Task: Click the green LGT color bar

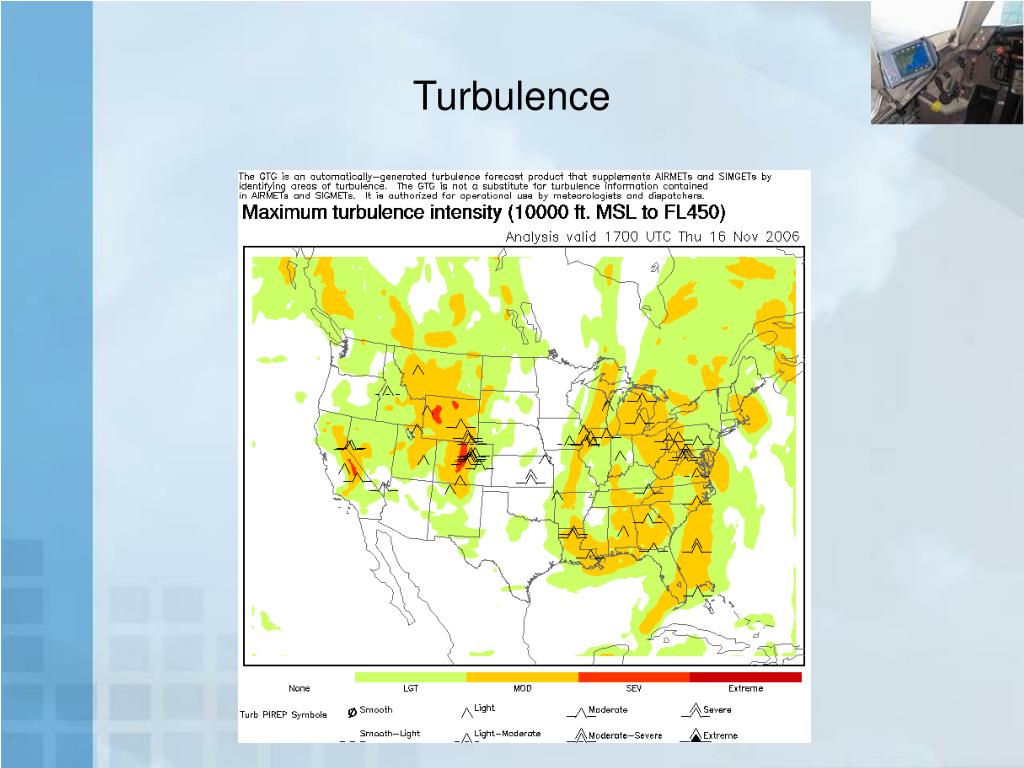Action: [x=411, y=677]
